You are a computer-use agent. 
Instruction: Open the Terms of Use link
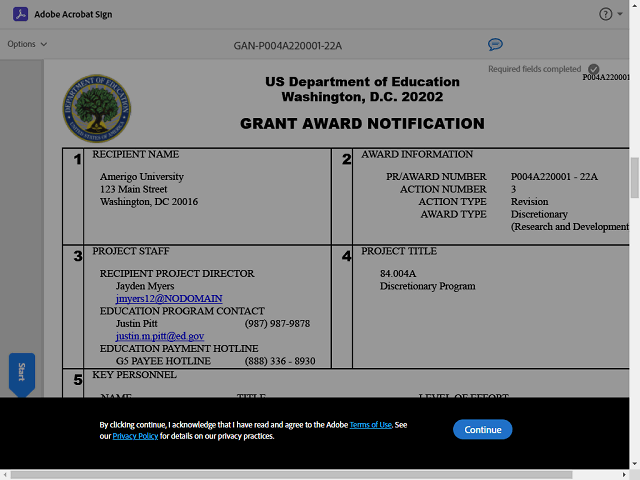point(370,425)
